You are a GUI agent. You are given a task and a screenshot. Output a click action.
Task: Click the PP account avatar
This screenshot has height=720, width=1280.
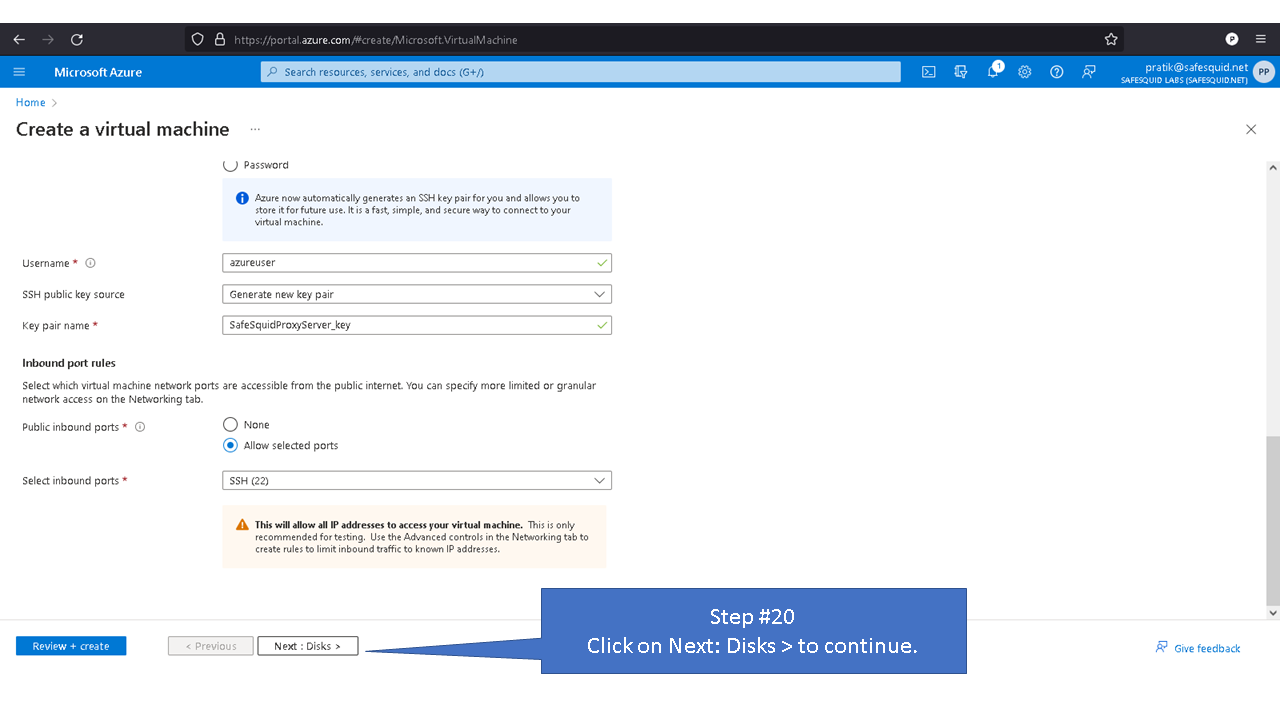point(1264,72)
